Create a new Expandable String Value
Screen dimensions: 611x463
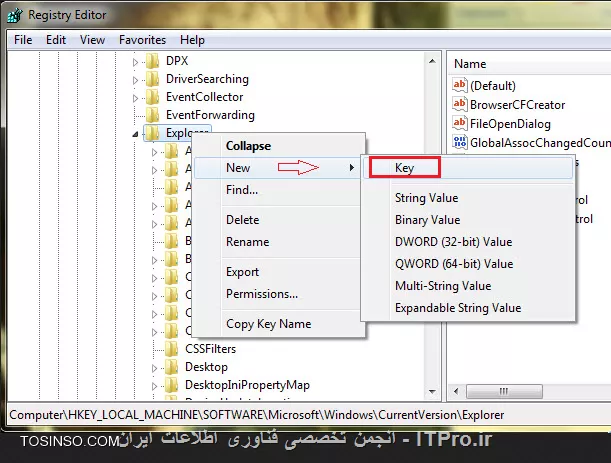click(468, 308)
